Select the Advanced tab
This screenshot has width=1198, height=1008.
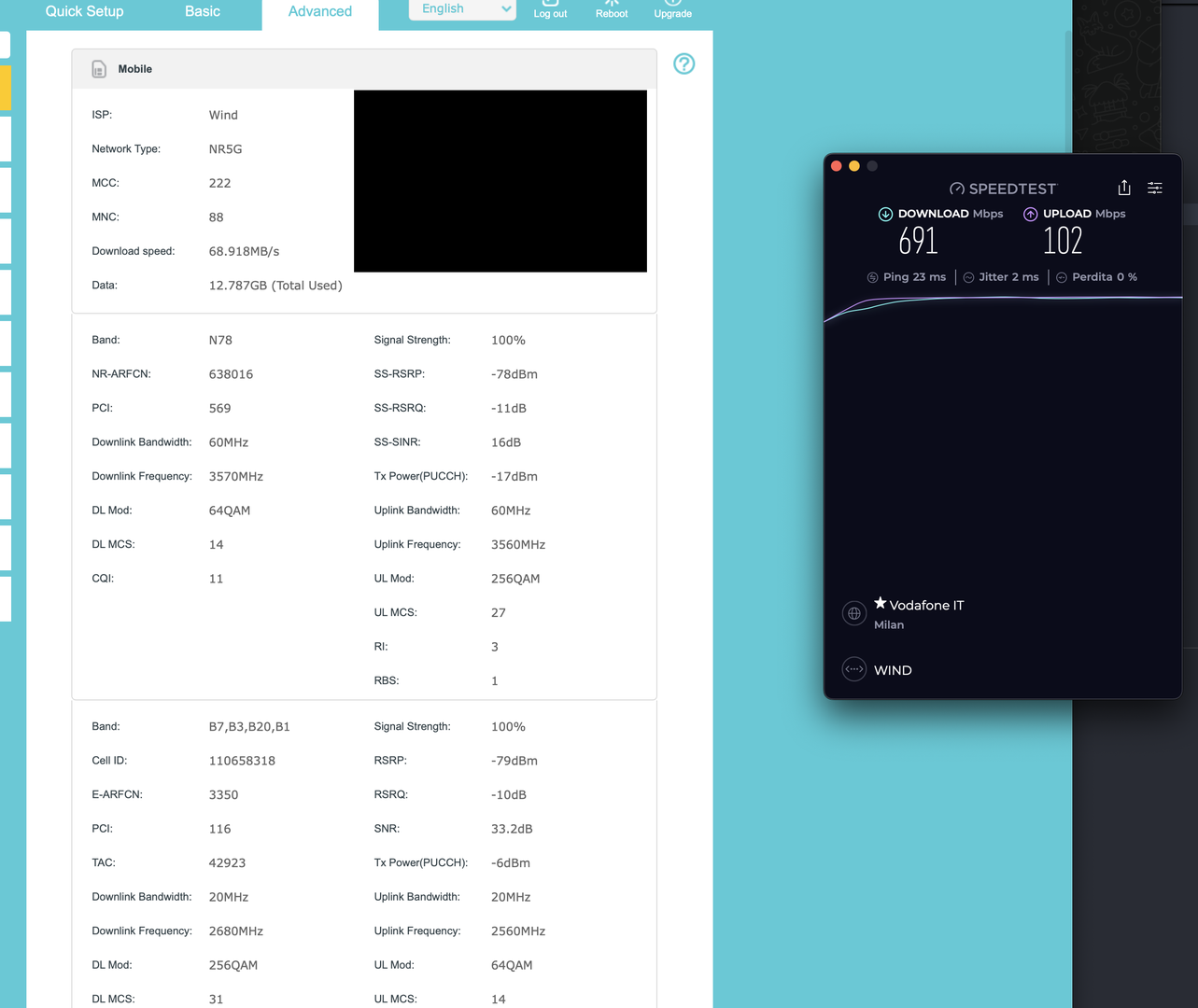320,11
